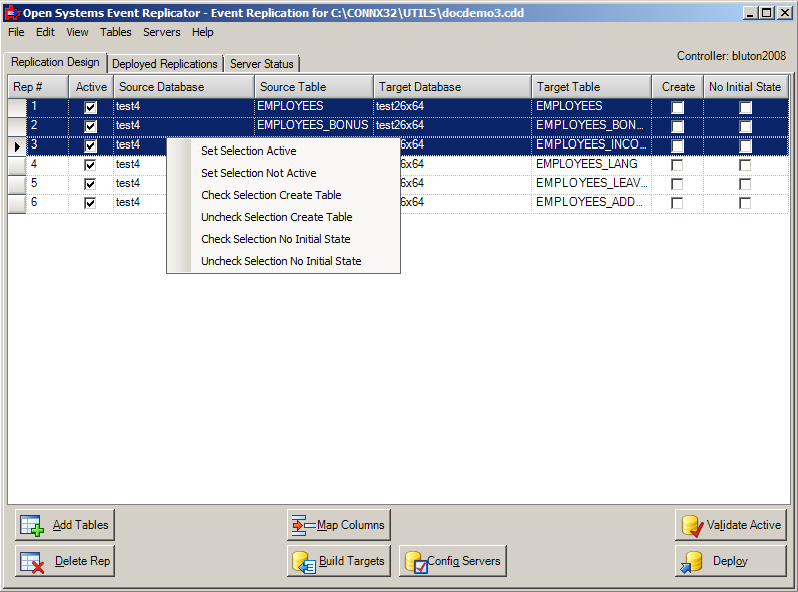Click the application icon in title bar
Screen dimensions: 798x592
point(12,13)
